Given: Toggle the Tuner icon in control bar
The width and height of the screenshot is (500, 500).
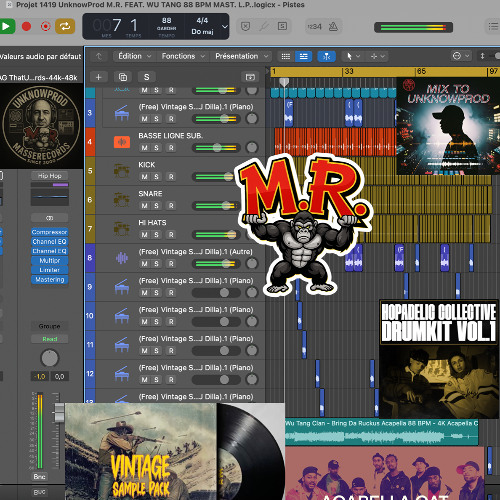Looking at the screenshot, I should pos(264,26).
